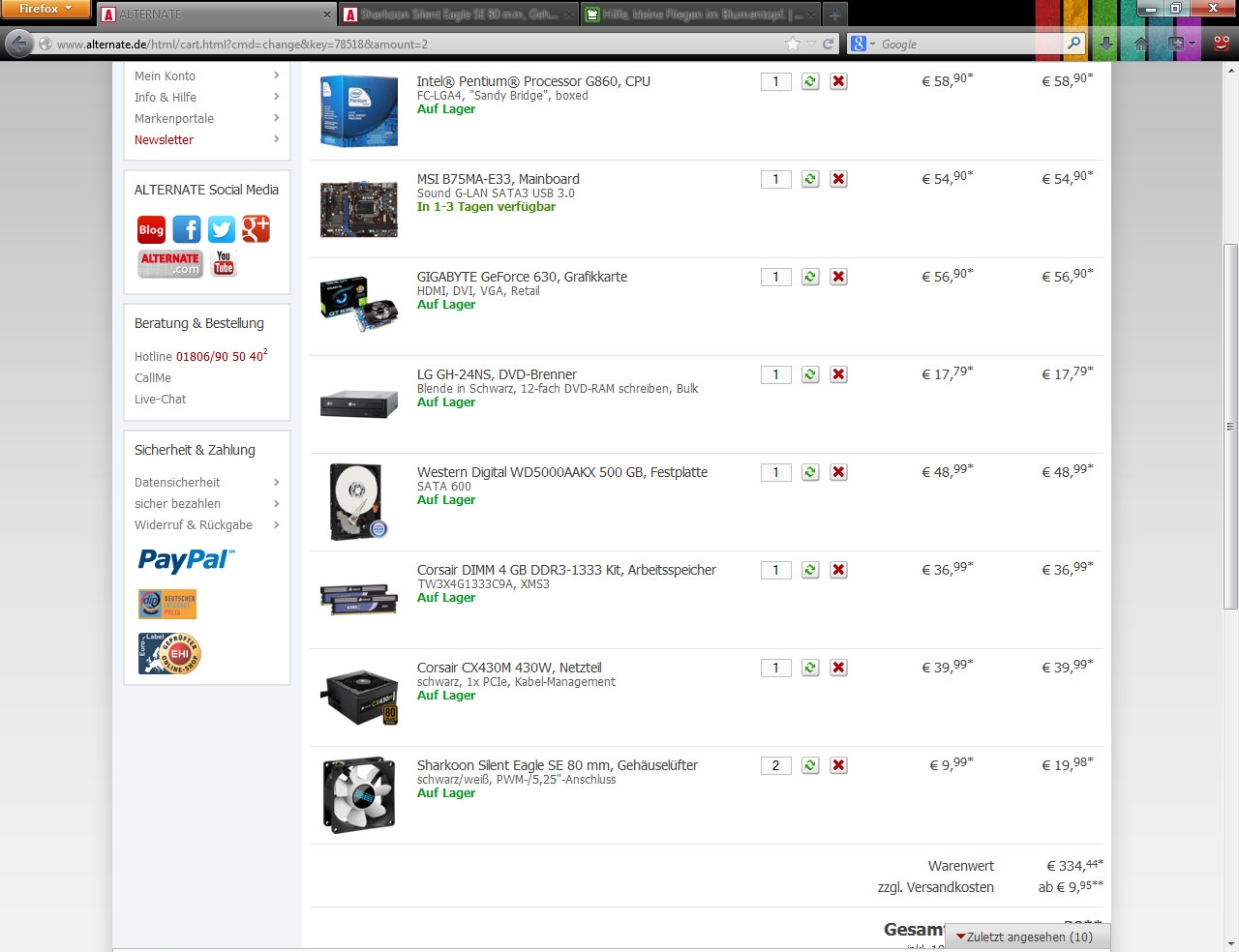Open ALTERNATE's Facebook page icon

click(x=187, y=229)
